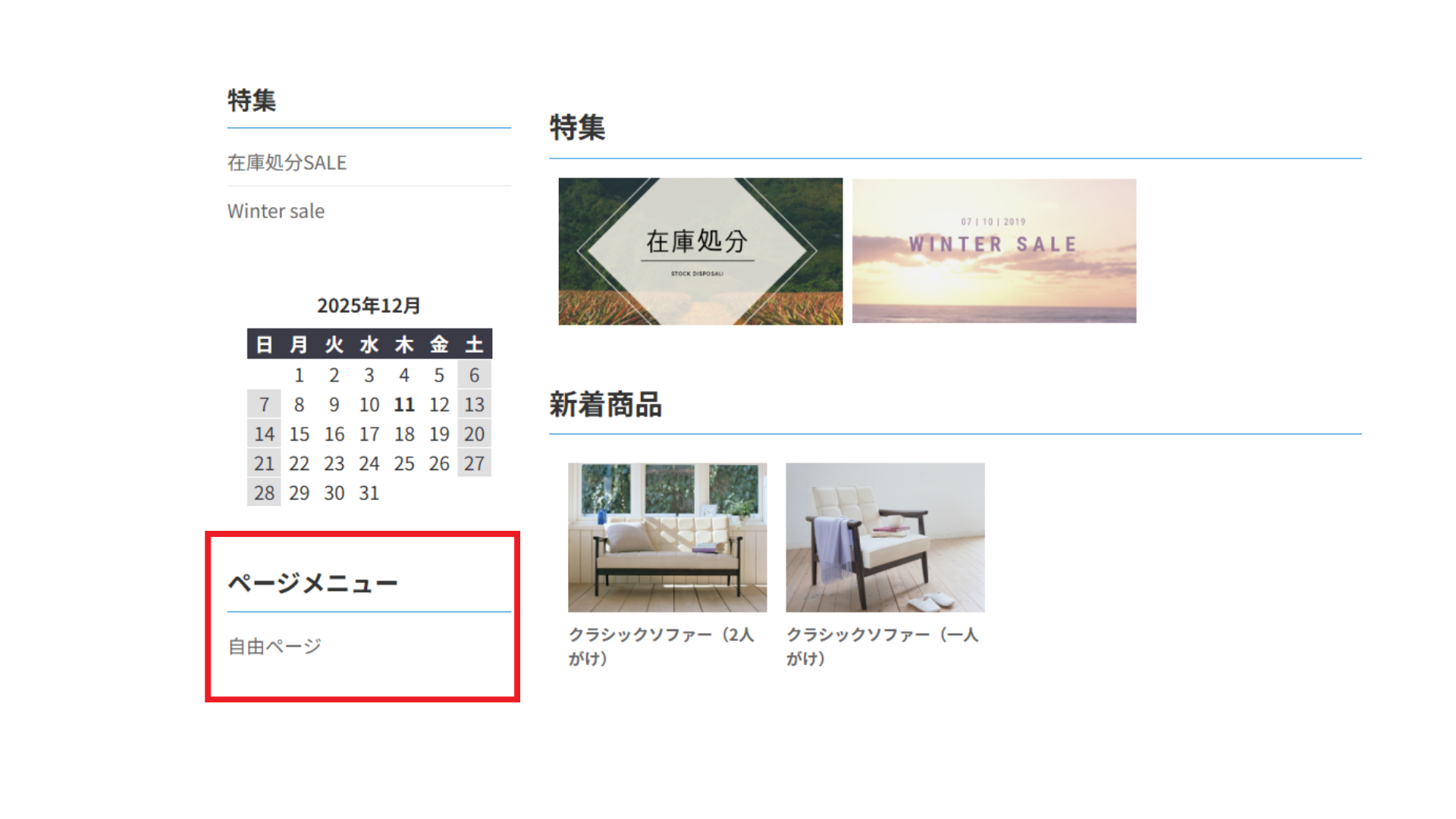Viewport: 1456px width, 819px height.
Task: Click December 14 Sunday cell
Action: tap(264, 435)
